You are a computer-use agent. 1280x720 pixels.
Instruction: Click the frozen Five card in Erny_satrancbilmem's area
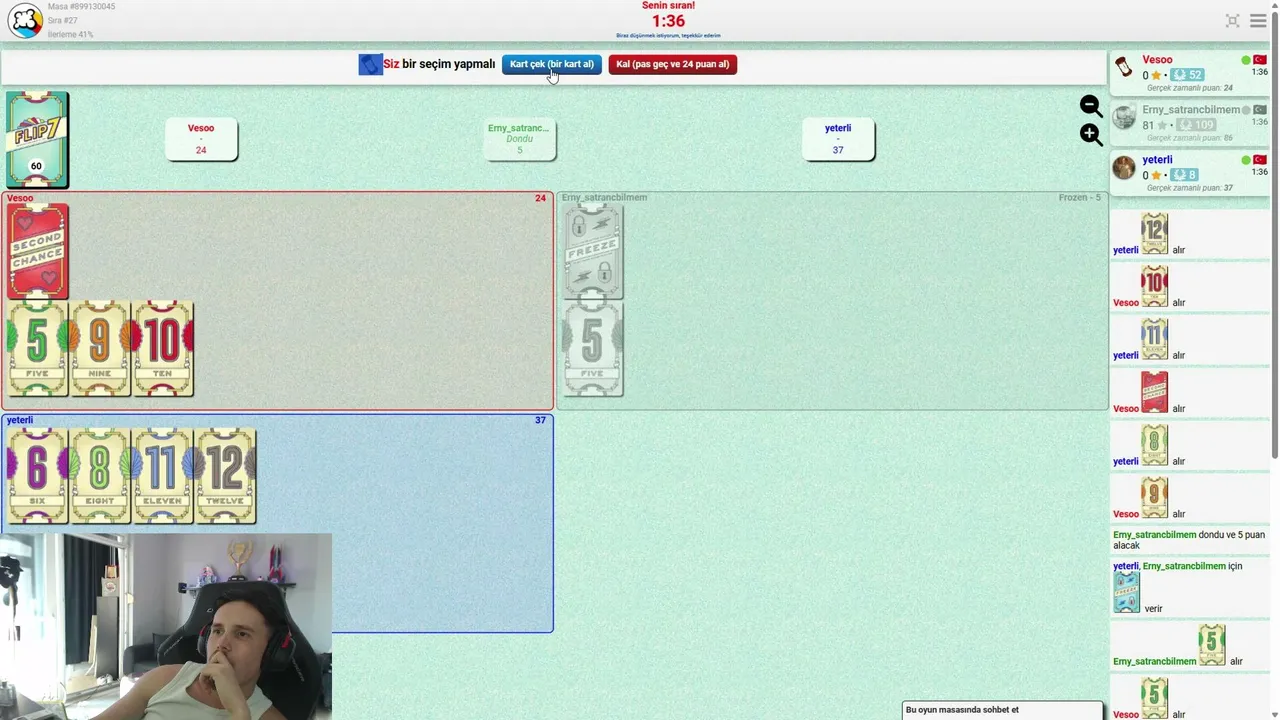[x=593, y=349]
